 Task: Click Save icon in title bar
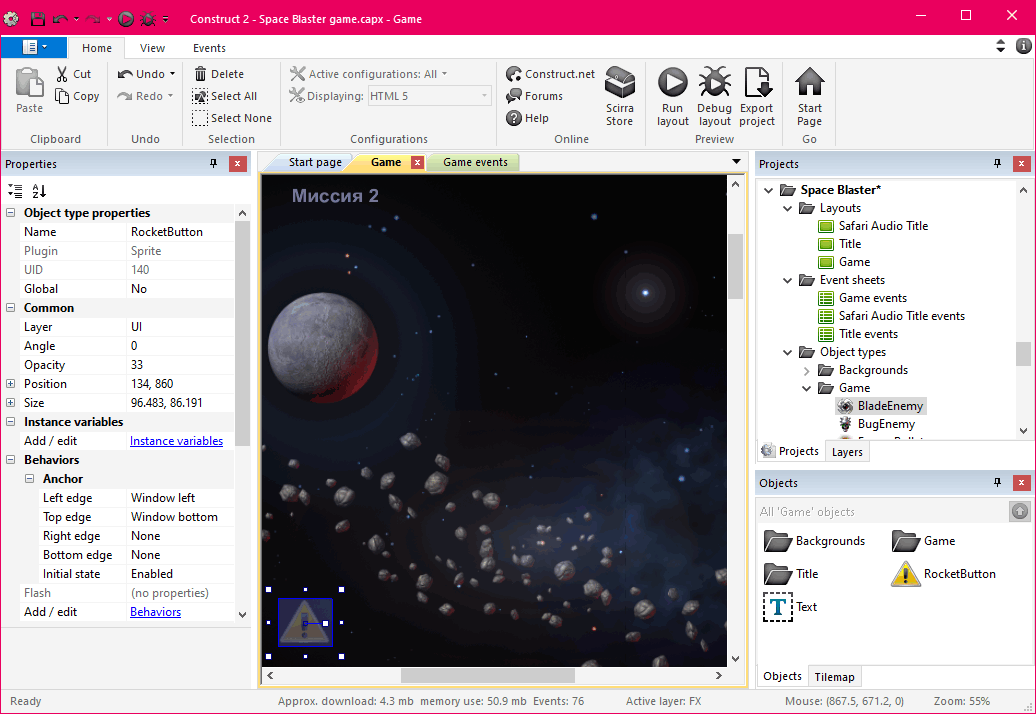click(x=38, y=18)
